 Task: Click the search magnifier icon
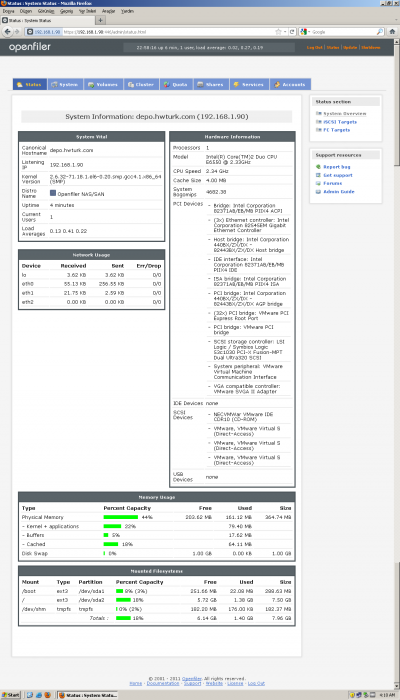click(x=380, y=32)
